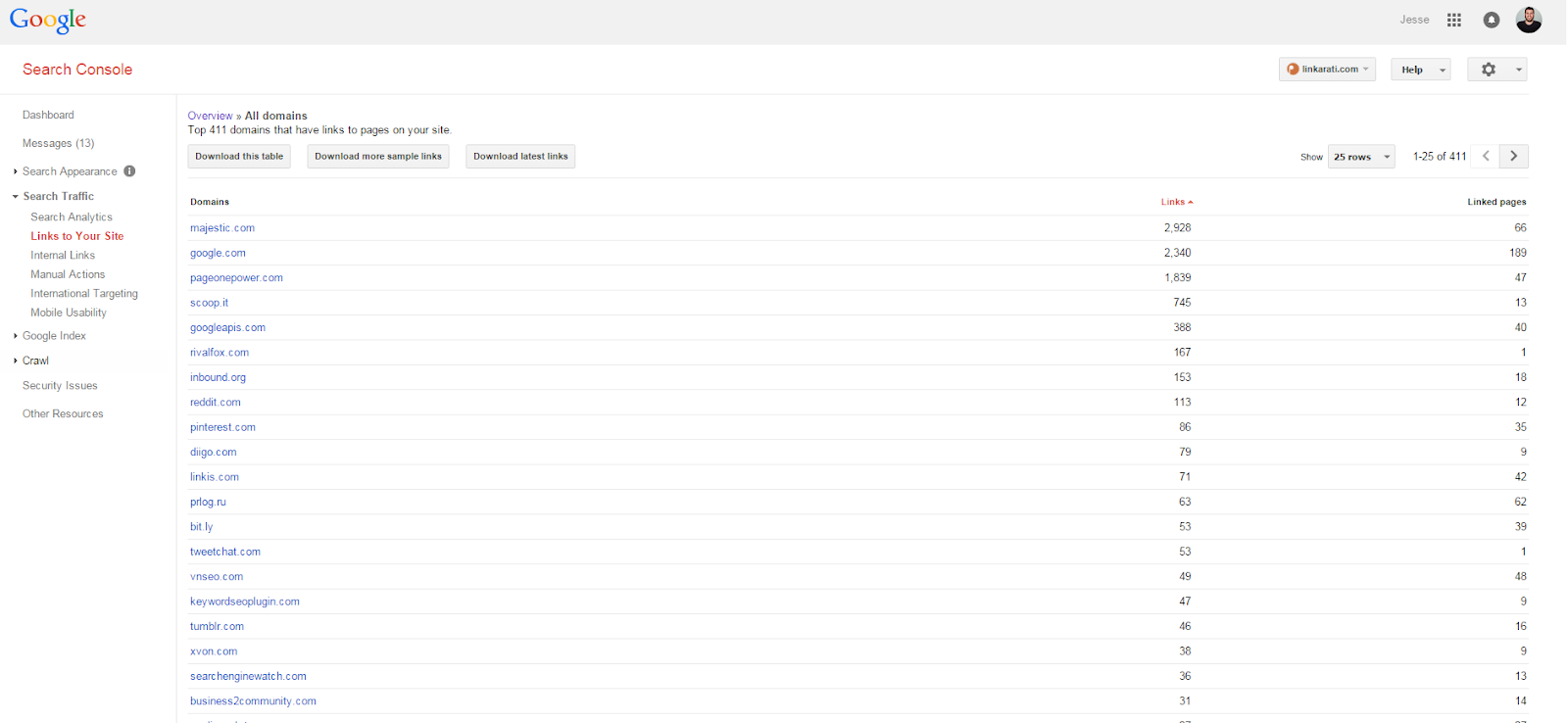The image size is (1568, 723).
Task: Click the Google logo
Action: pos(48,21)
